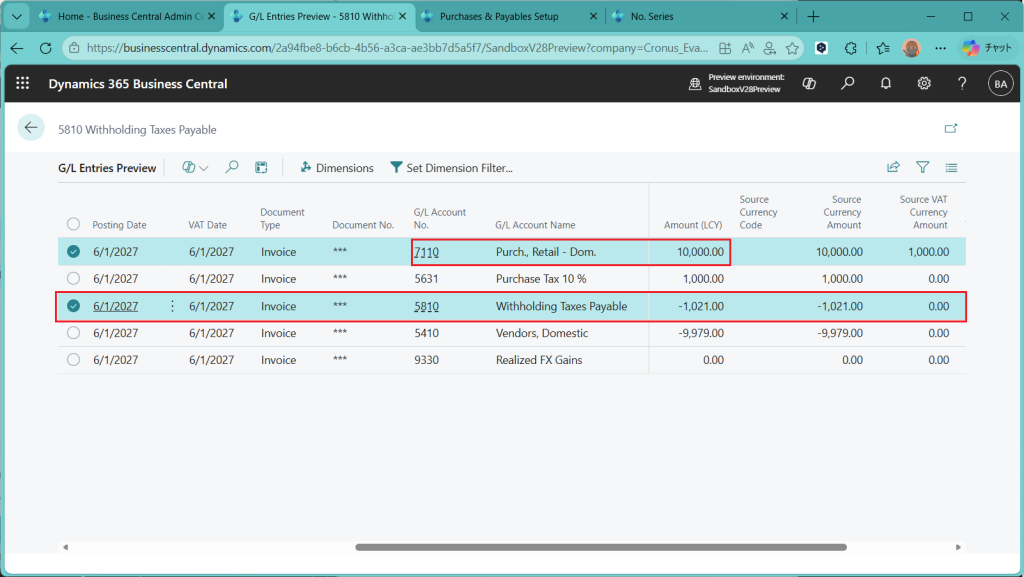This screenshot has width=1024, height=577.
Task: Open the notifications bell
Action: tap(886, 84)
